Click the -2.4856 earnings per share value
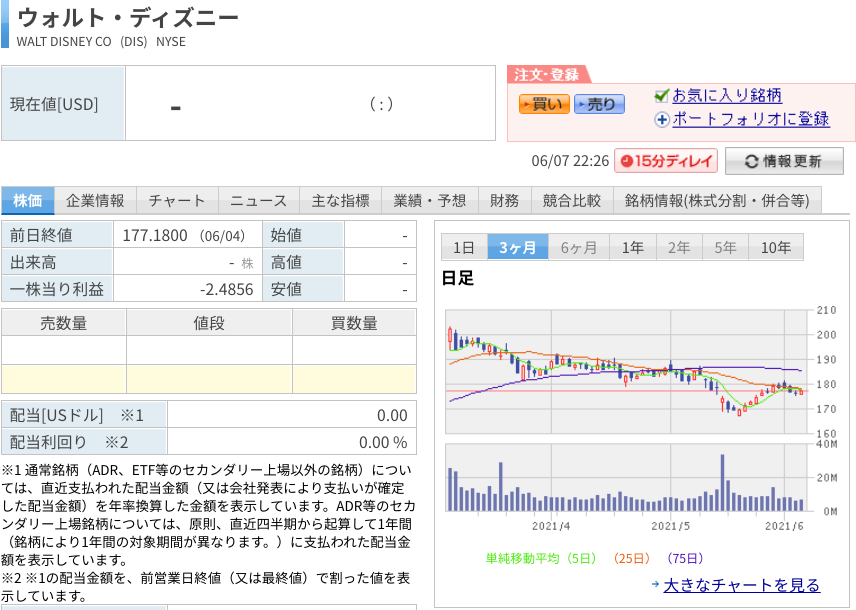This screenshot has height=610, width=856. point(226,289)
